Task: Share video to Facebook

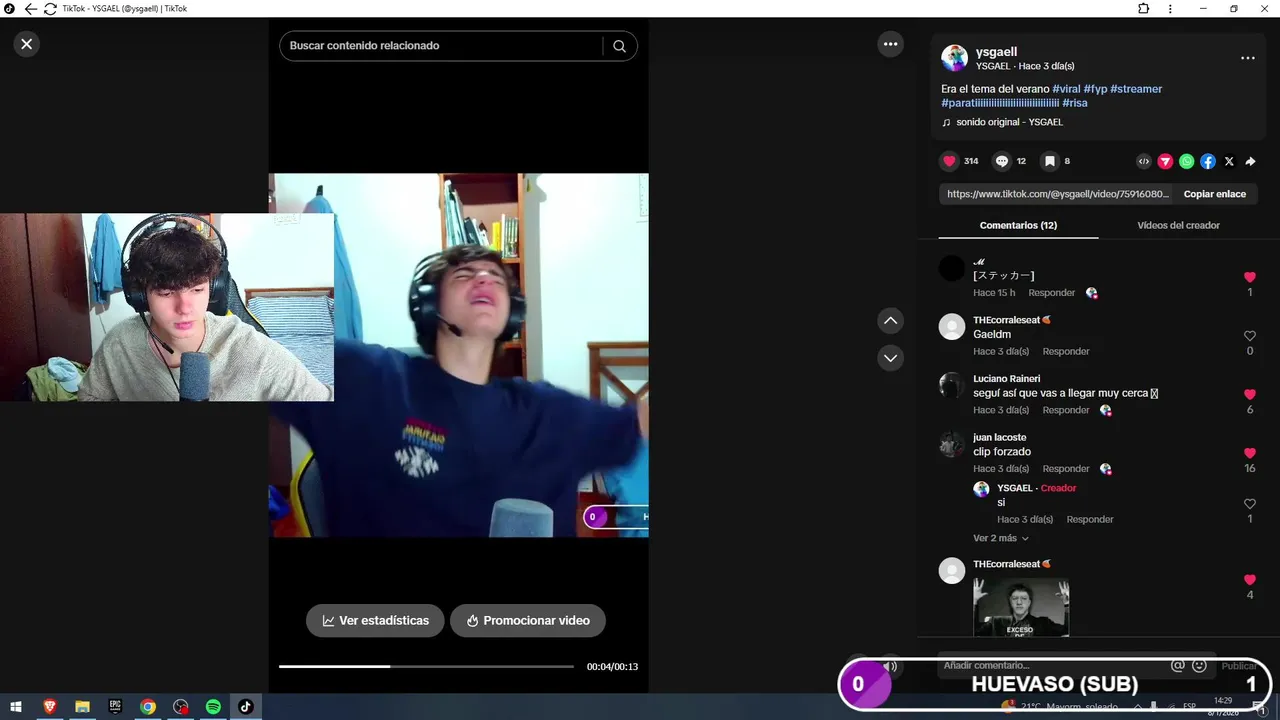Action: (x=1208, y=161)
